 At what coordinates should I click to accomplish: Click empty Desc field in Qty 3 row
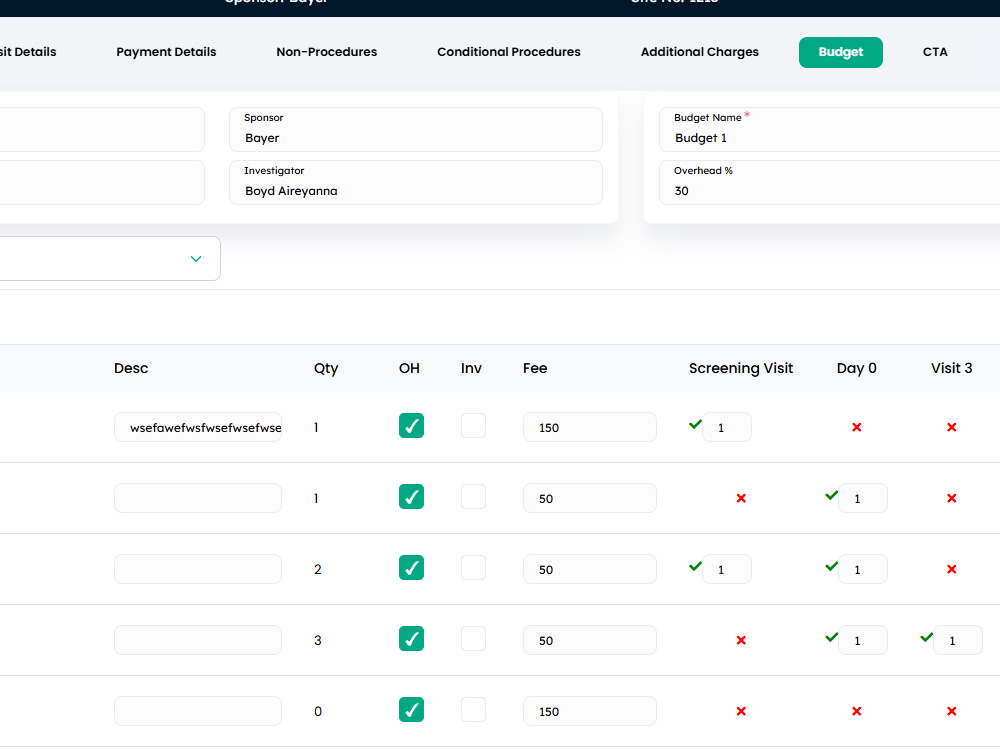point(198,640)
